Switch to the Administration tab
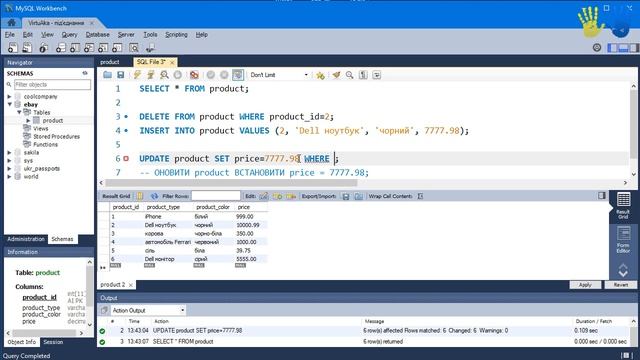Image resolution: width=640 pixels, height=360 pixels. (x=26, y=239)
